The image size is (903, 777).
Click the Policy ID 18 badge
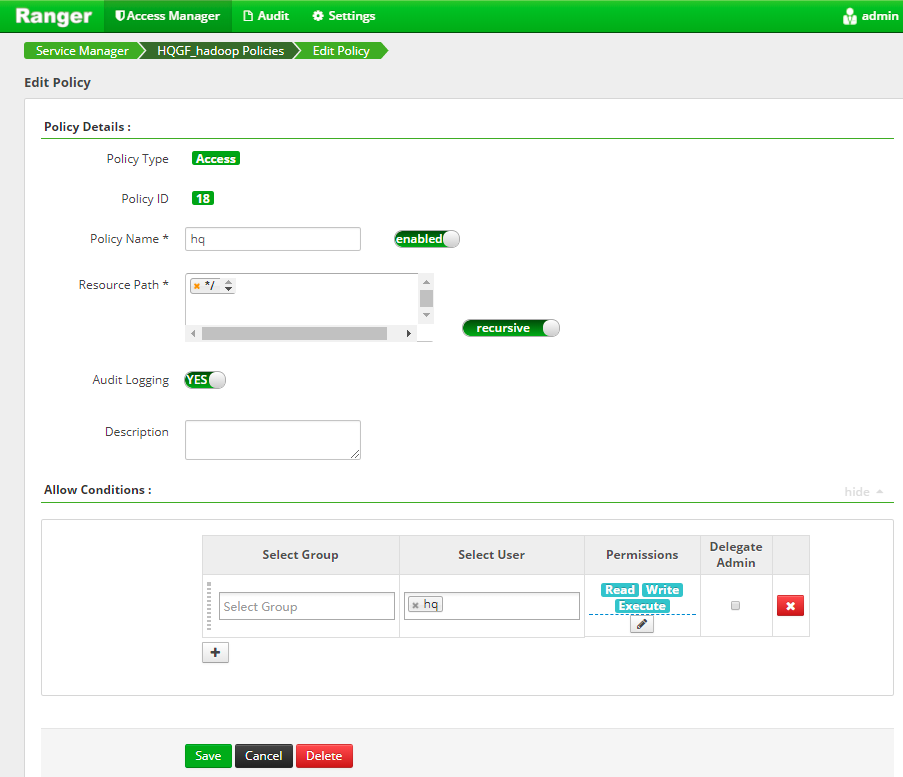203,199
